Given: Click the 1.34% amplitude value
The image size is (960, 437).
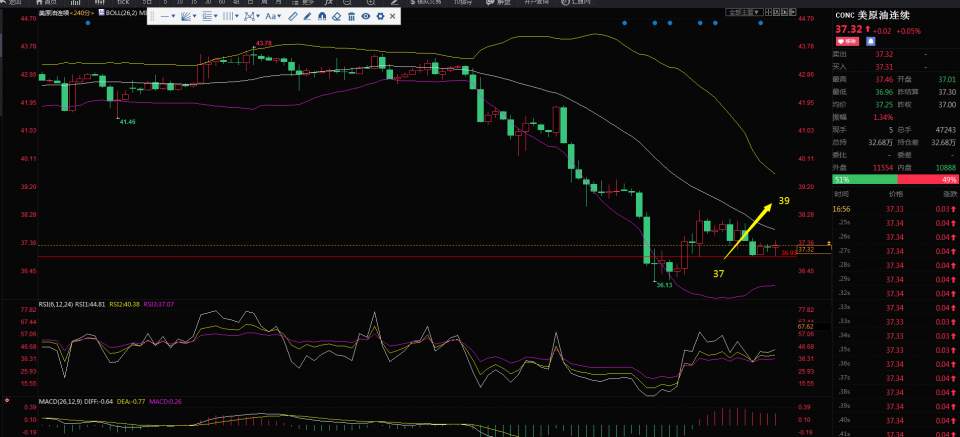Looking at the screenshot, I should pyautogui.click(x=885, y=117).
